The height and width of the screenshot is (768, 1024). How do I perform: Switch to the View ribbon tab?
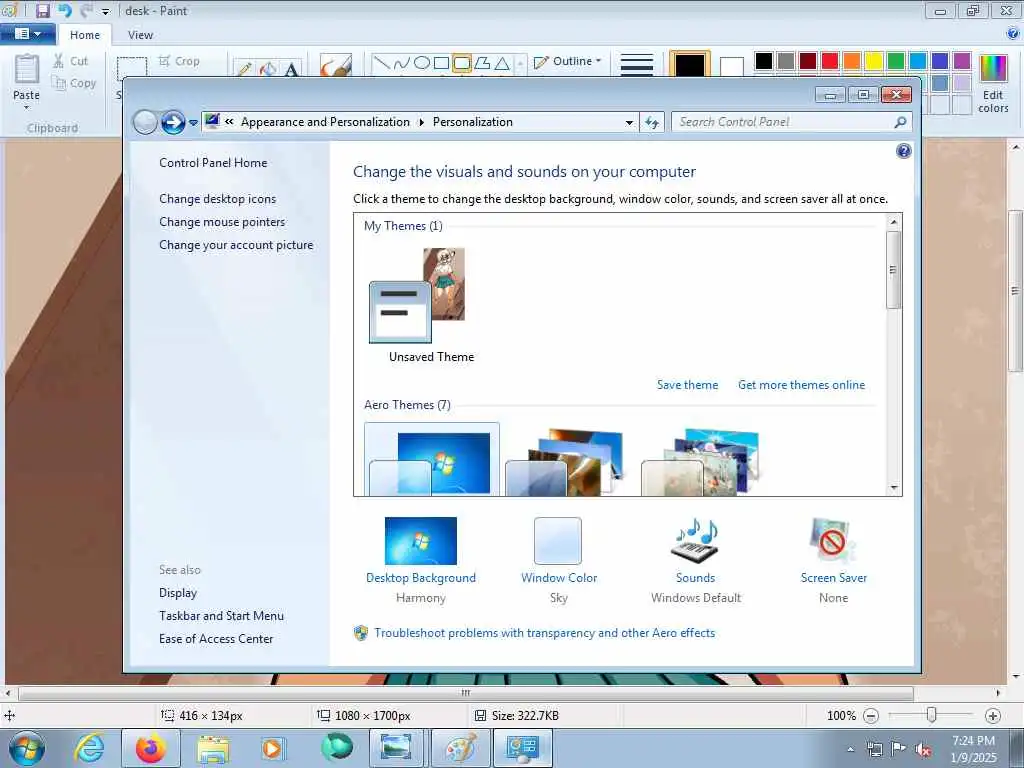(x=140, y=35)
